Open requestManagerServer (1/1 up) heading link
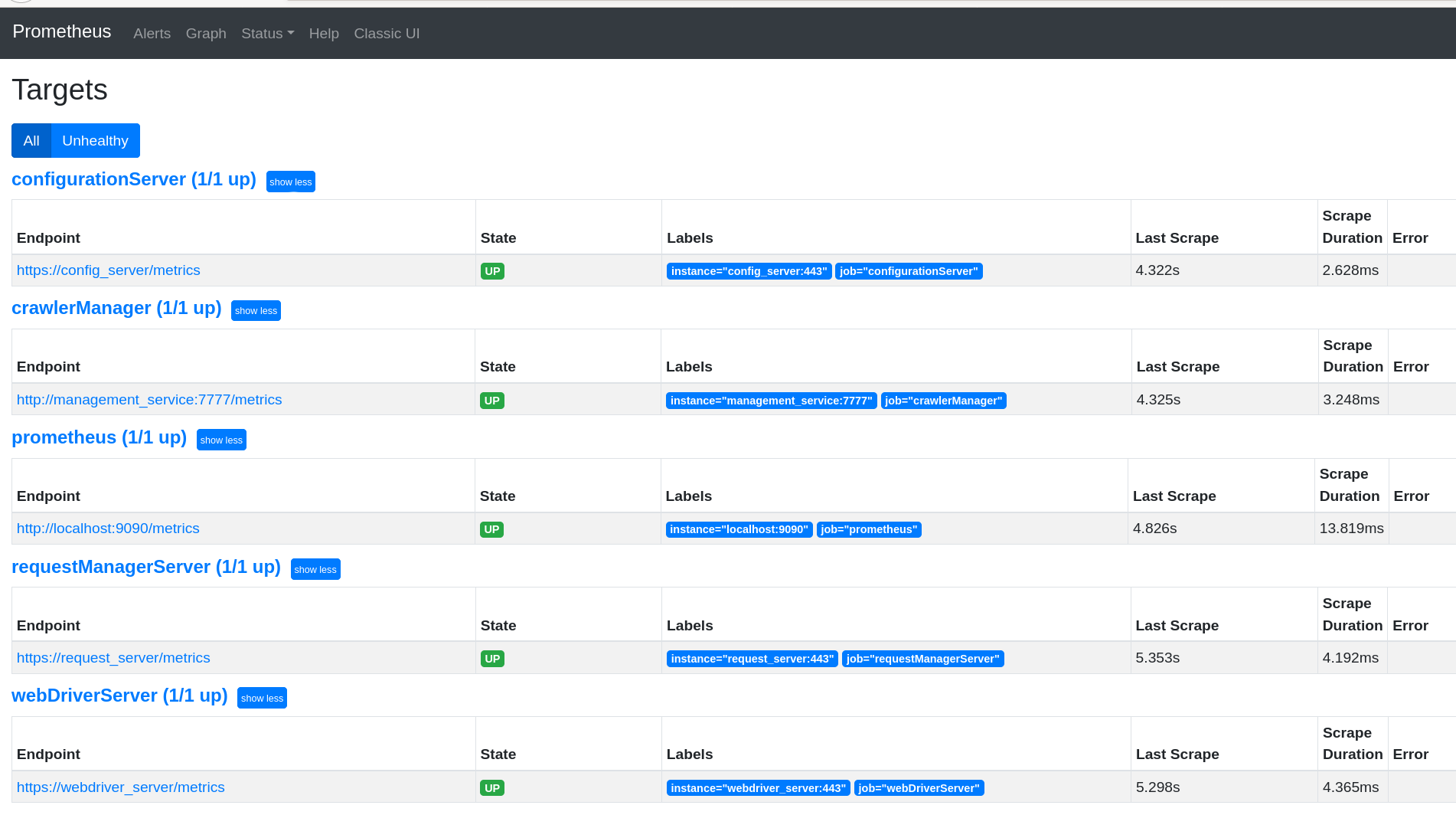Image resolution: width=1456 pixels, height=815 pixels. point(146,567)
